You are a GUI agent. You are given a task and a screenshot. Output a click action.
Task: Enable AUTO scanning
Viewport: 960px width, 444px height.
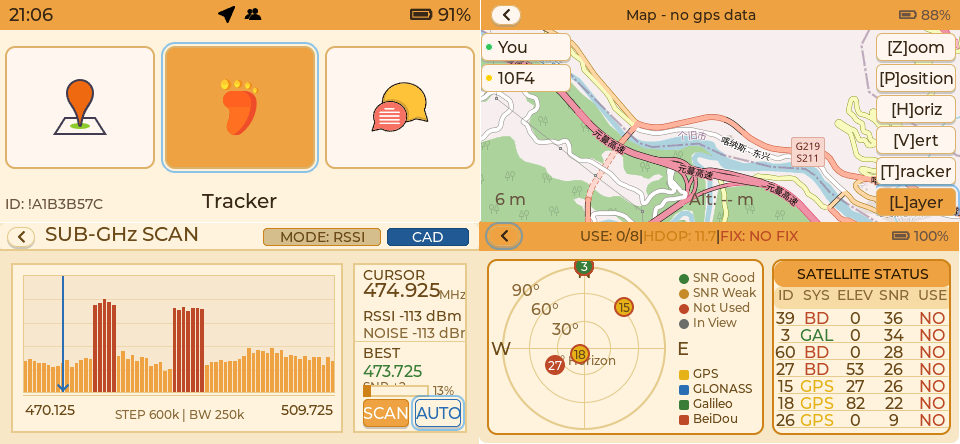click(438, 413)
